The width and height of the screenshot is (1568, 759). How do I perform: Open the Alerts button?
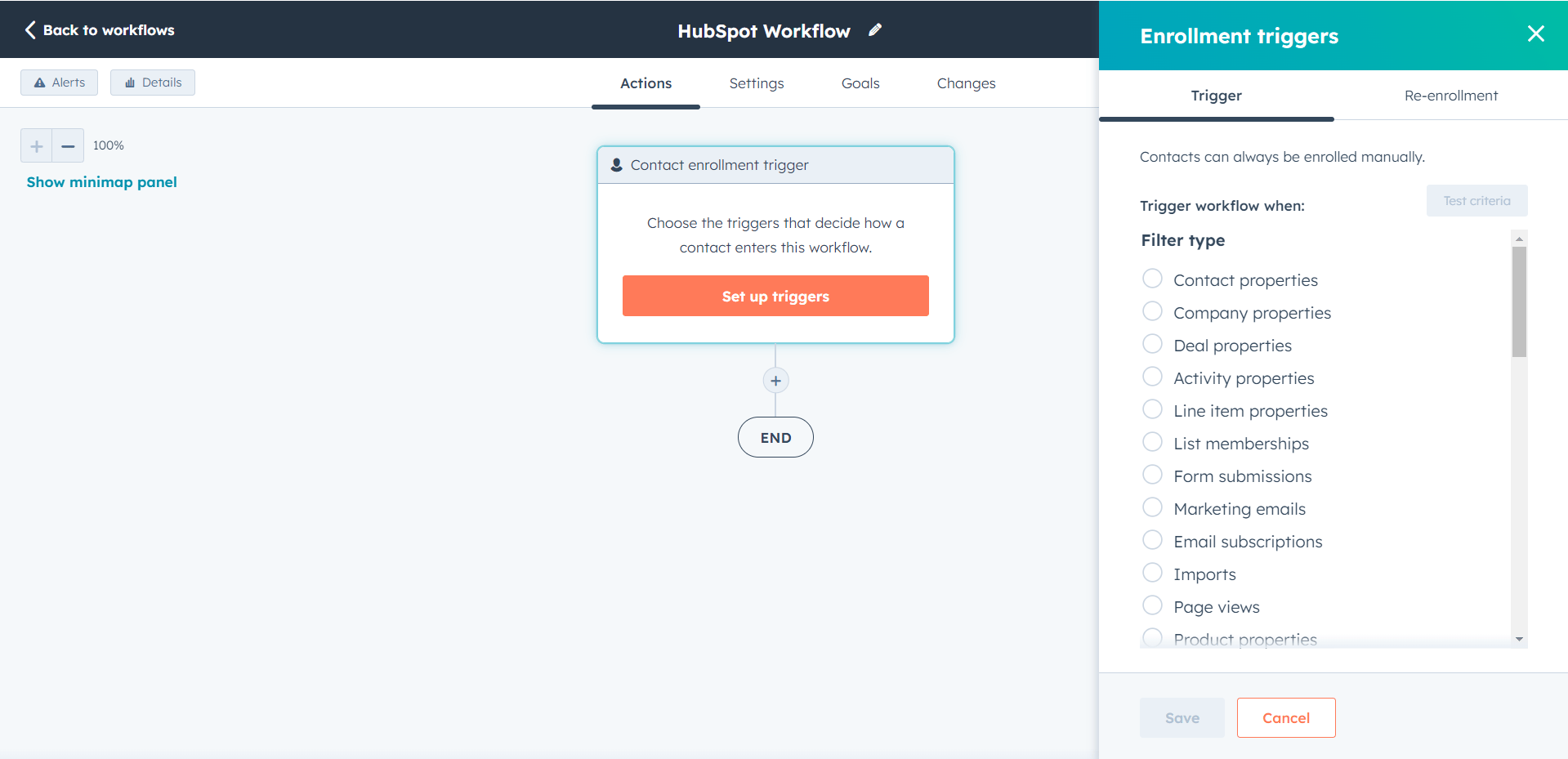point(59,83)
